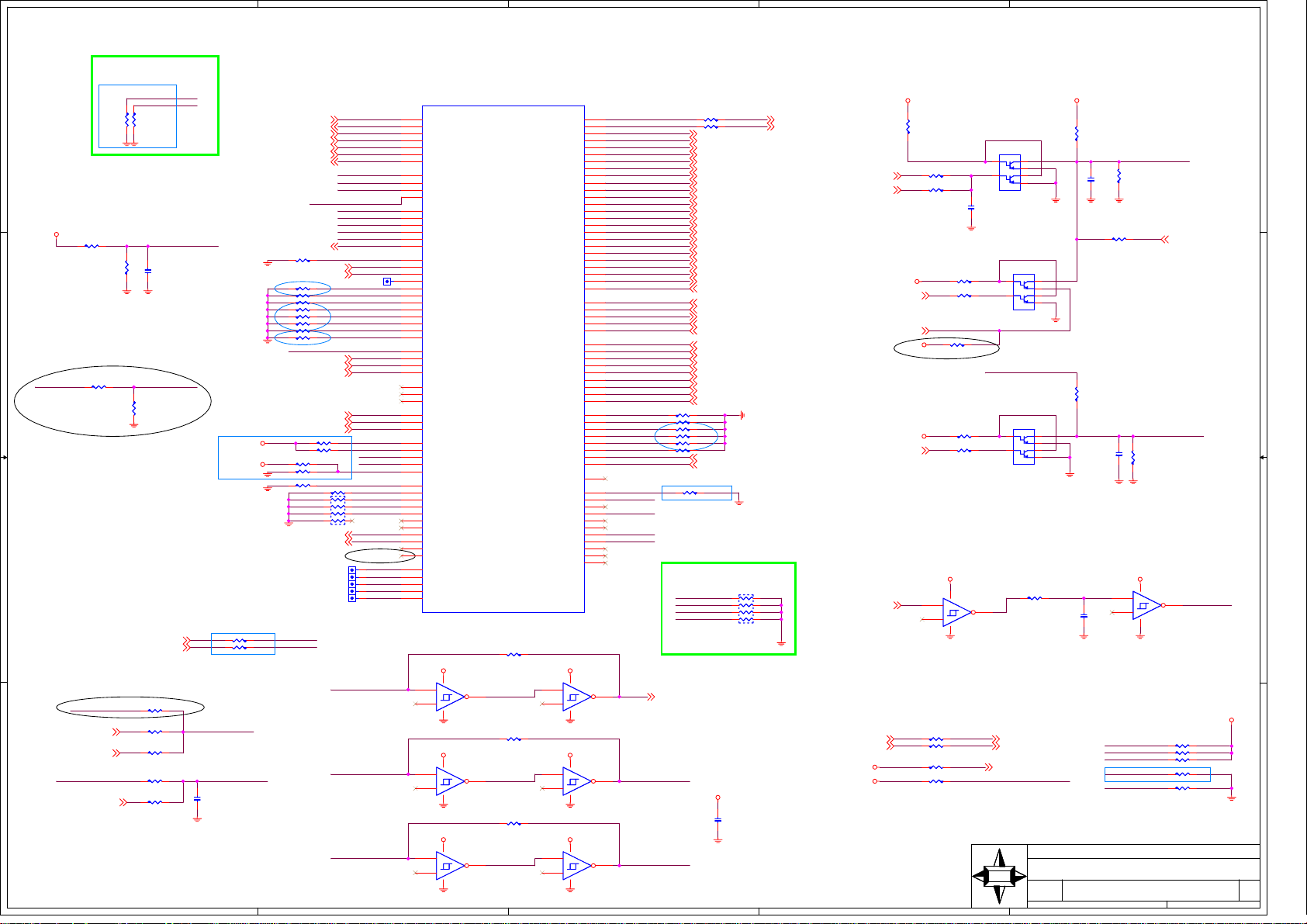Select the blue-boxed resistor in bottom-right resistor group
Image resolution: width=1307 pixels, height=924 pixels.
click(x=1182, y=774)
